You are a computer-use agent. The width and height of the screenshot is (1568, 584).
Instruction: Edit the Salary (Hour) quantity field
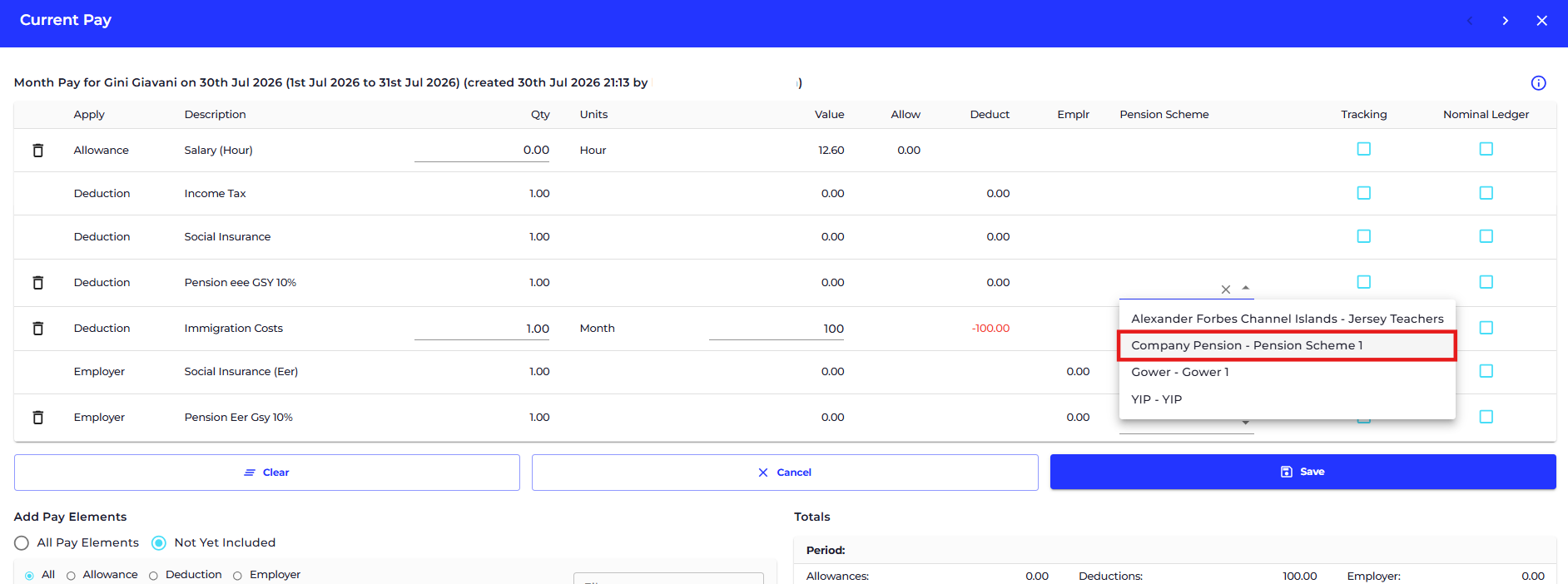482,151
